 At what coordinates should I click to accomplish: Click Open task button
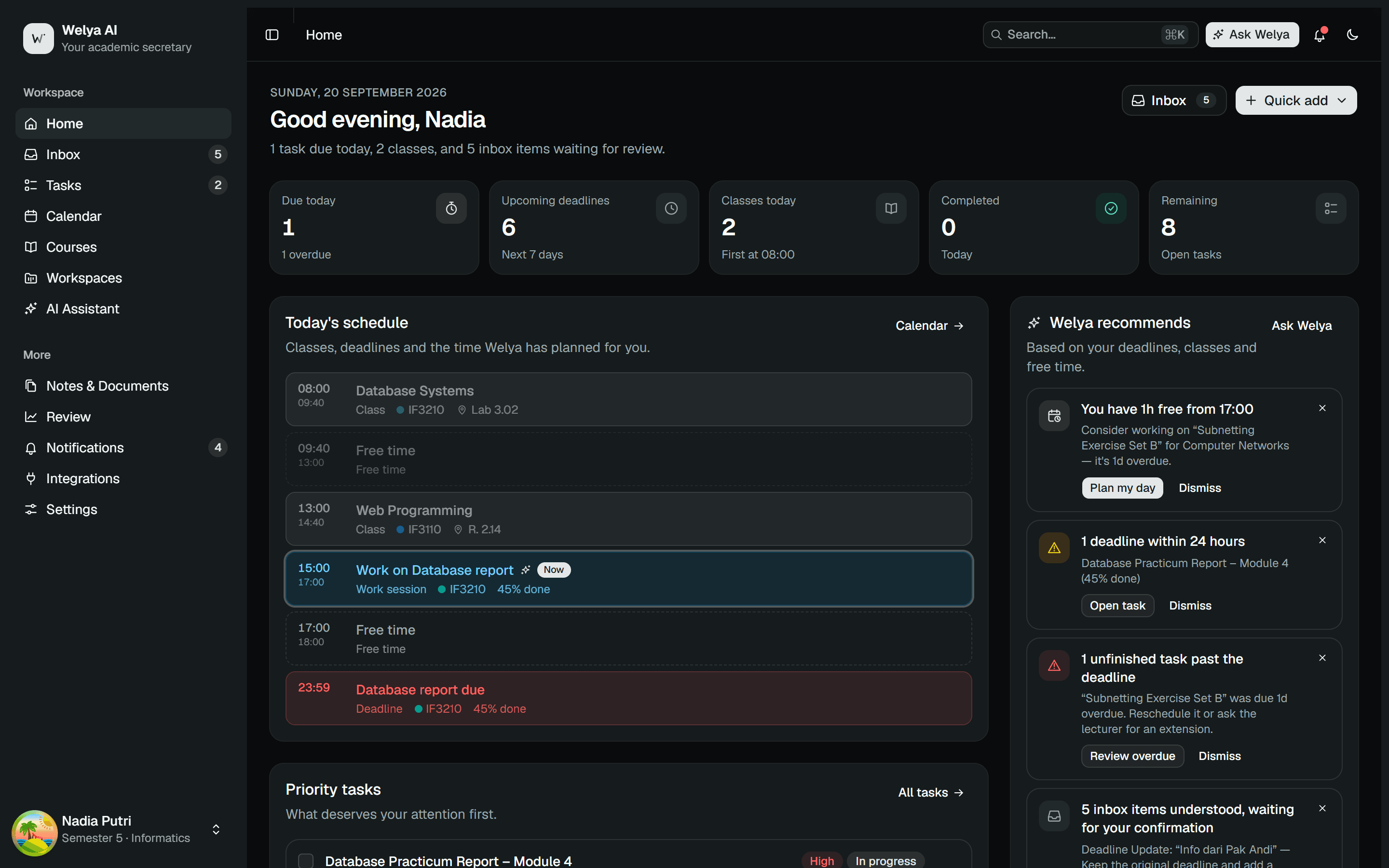pos(1117,606)
